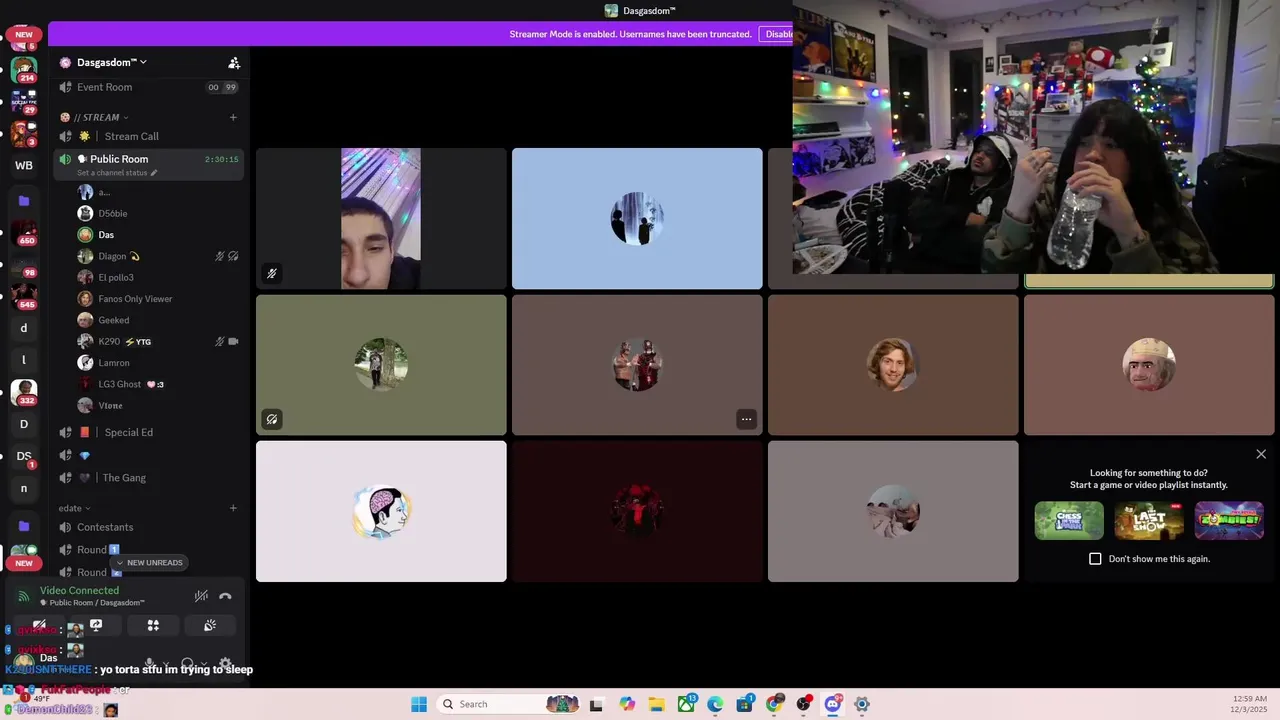Open the three-dot options on the middle video tile

[746, 419]
